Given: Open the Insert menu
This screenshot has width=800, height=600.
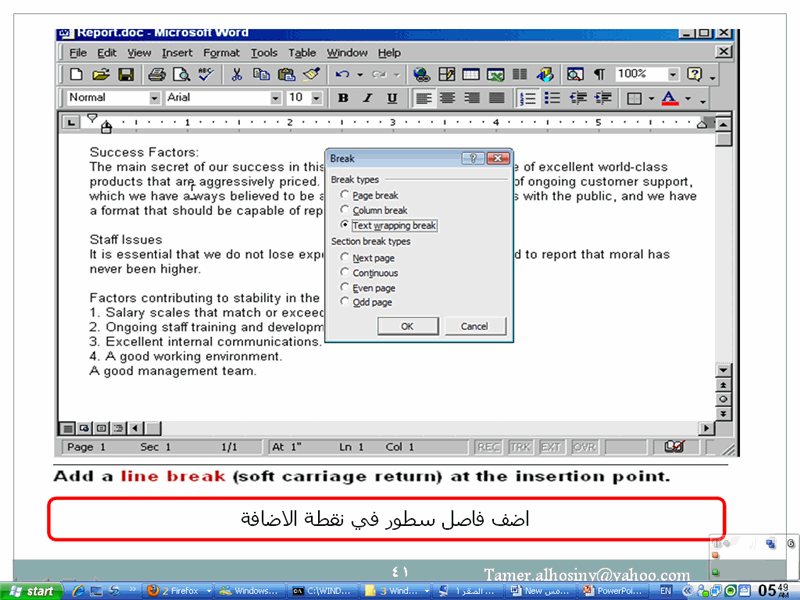Looking at the screenshot, I should pos(177,53).
